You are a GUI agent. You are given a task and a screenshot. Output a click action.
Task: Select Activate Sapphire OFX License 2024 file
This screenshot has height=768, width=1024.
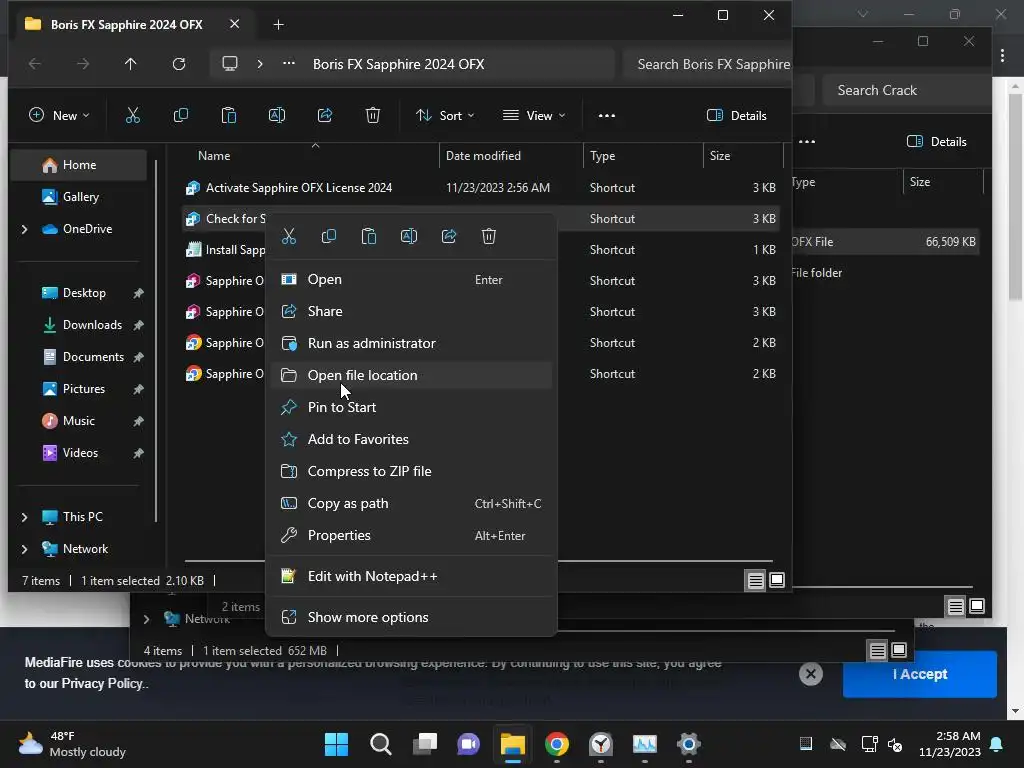(x=481, y=188)
